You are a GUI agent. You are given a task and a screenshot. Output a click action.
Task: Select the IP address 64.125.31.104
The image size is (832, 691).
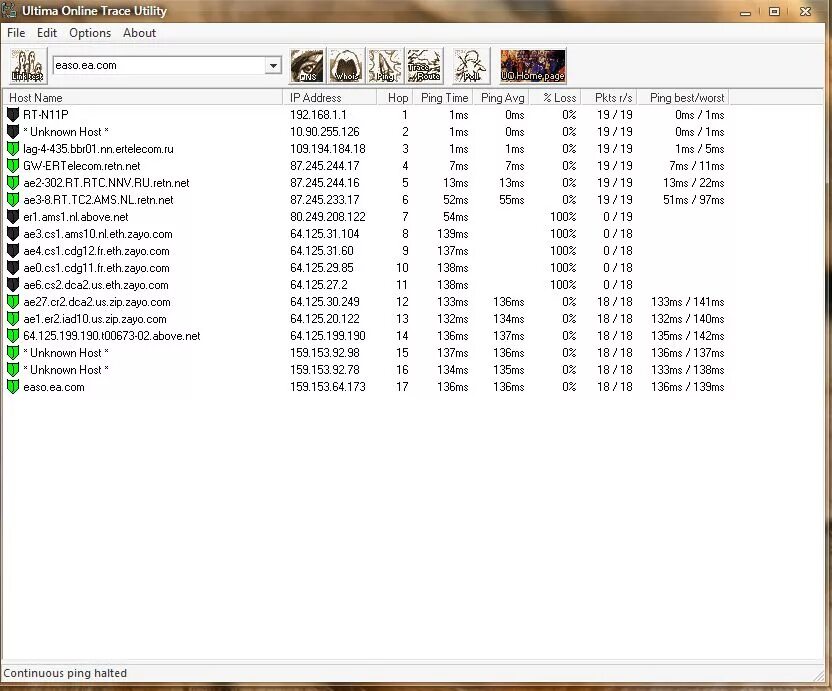[x=325, y=234]
